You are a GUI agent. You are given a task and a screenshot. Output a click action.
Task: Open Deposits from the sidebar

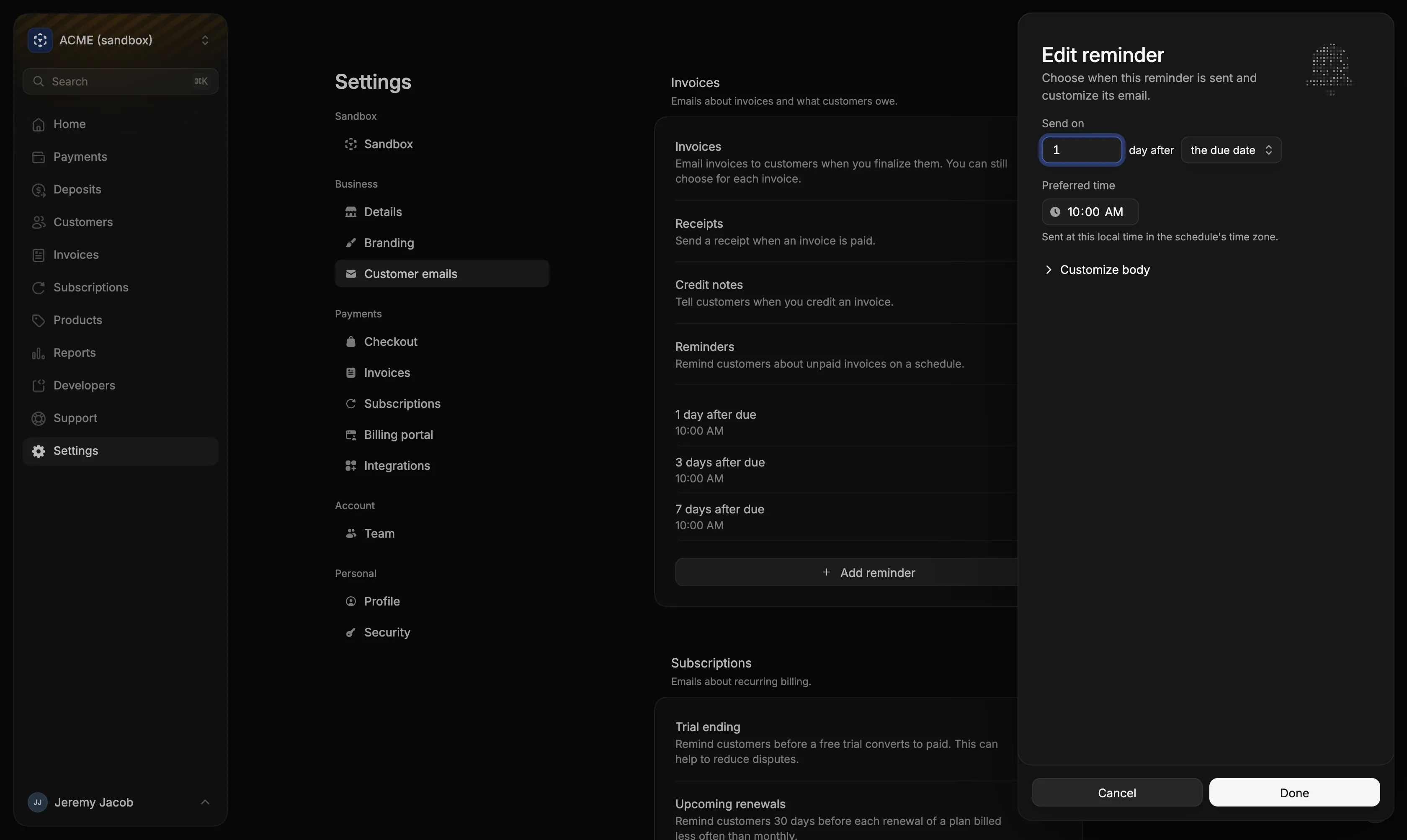pyautogui.click(x=120, y=190)
